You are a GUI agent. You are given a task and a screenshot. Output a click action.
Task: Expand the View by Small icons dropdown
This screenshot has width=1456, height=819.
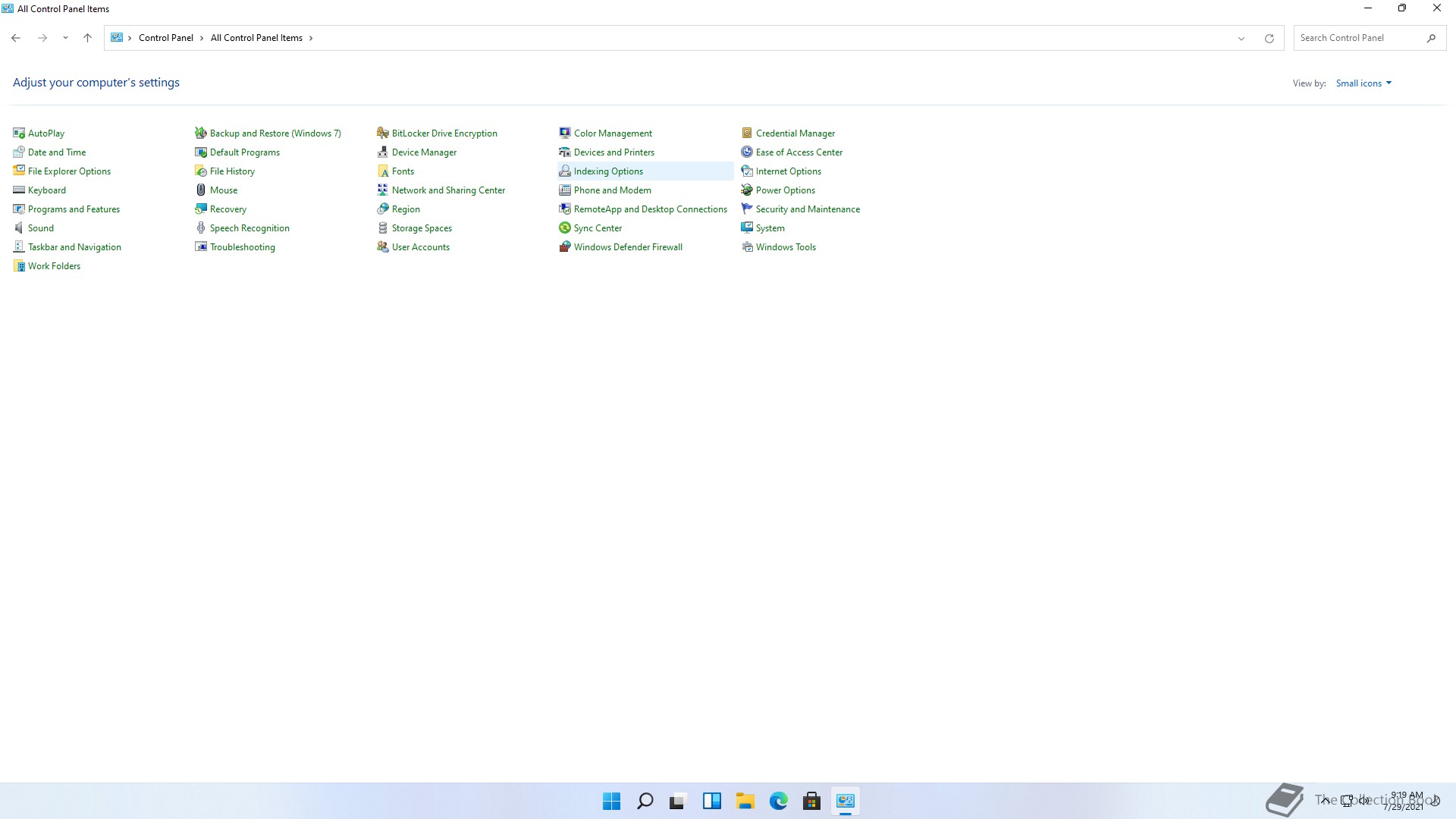[1363, 83]
